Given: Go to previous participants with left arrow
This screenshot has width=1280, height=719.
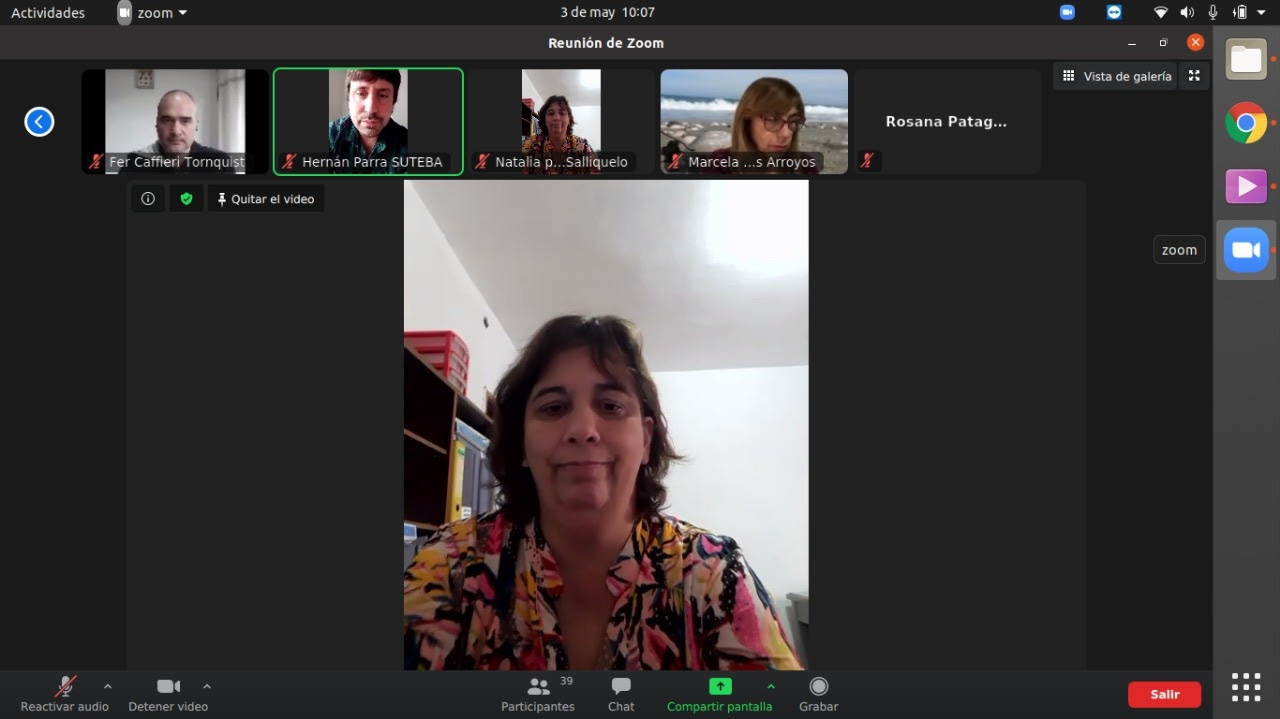Looking at the screenshot, I should [39, 122].
